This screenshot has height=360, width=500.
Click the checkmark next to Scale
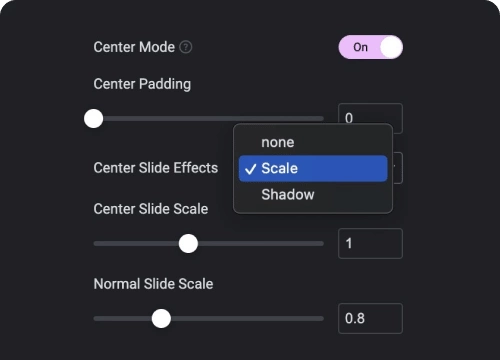tap(250, 169)
